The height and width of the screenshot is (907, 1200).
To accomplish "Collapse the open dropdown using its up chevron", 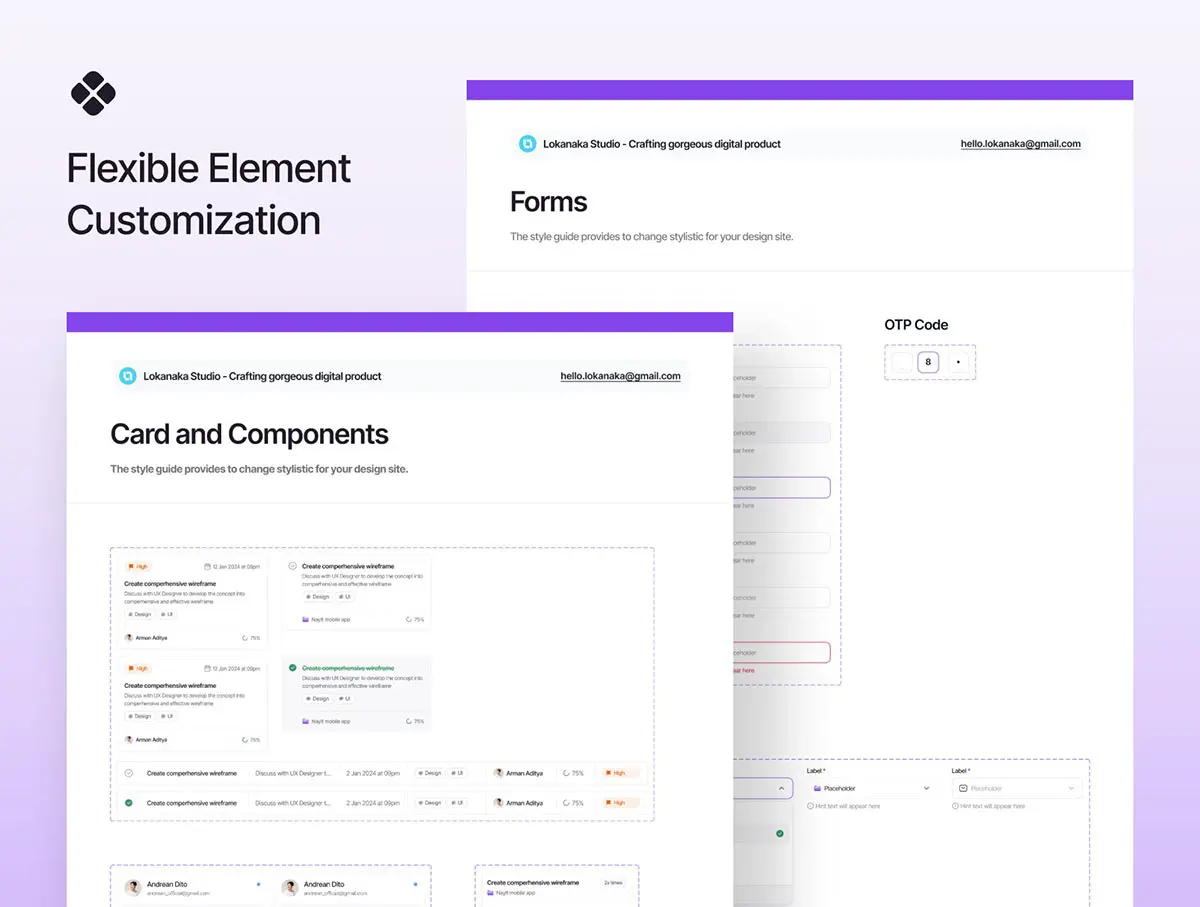I will (x=780, y=788).
